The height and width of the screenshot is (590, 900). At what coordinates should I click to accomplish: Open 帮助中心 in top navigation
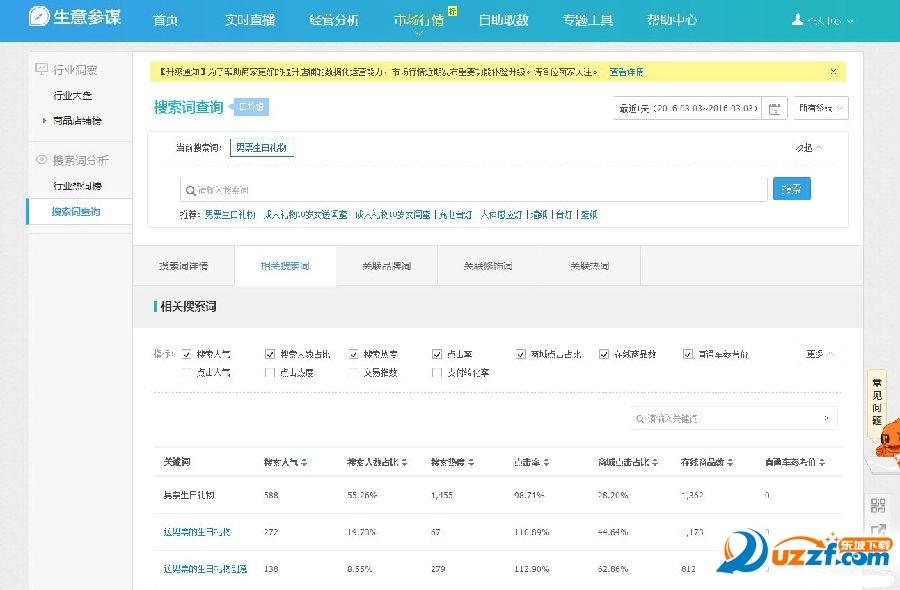[672, 20]
